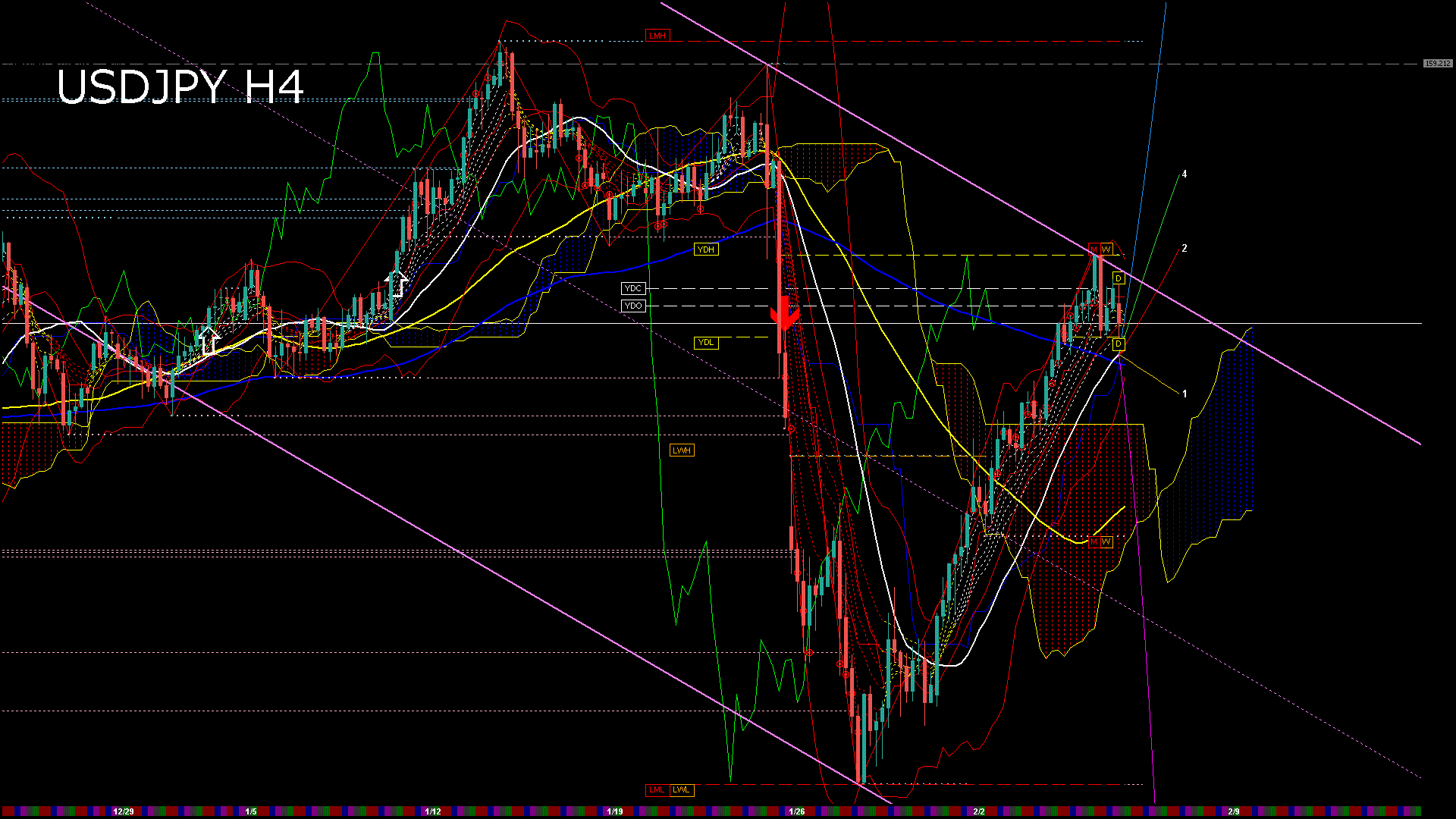Click the USDJPY H4 chart title
The width and height of the screenshot is (1456, 819).
180,87
